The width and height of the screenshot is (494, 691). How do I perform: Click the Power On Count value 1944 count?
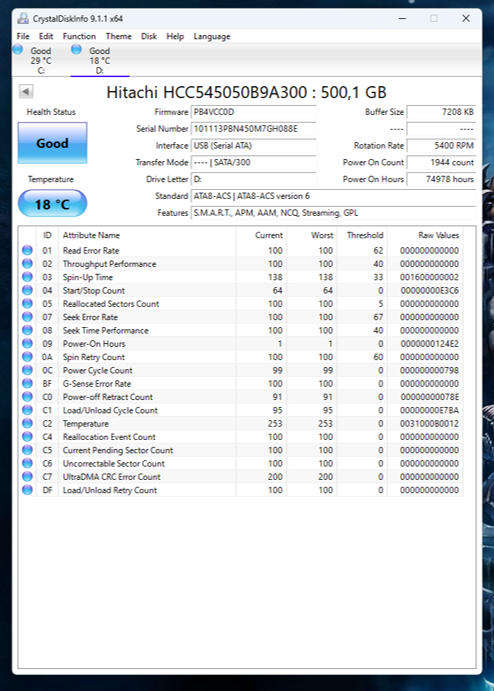[442, 162]
